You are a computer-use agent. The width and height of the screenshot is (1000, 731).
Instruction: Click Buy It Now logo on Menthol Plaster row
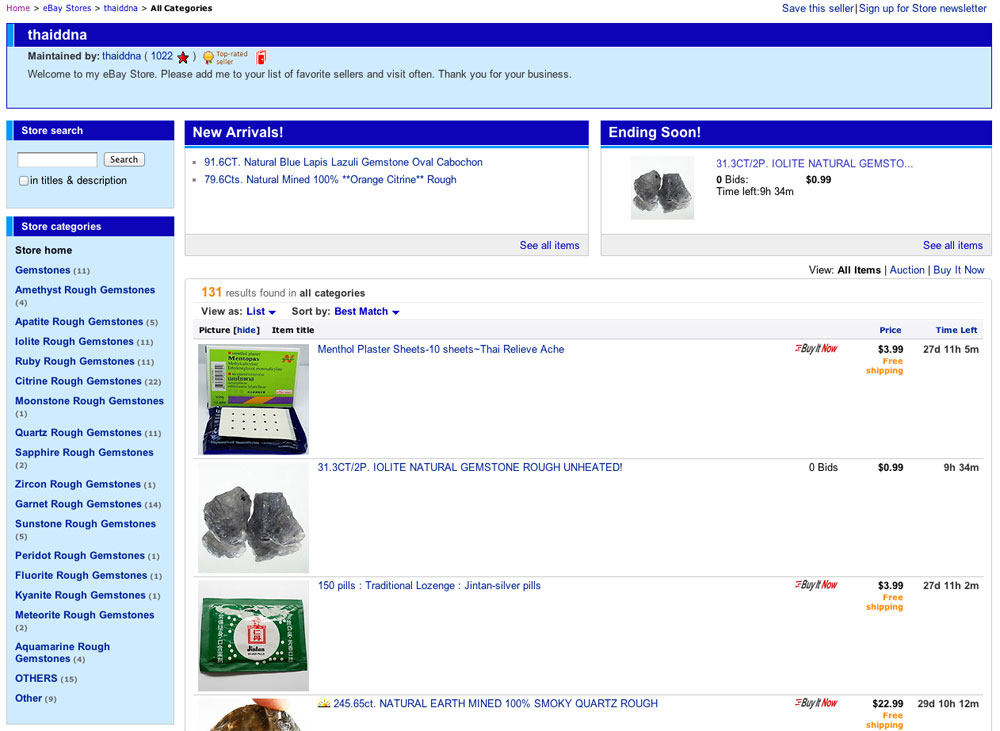pos(816,349)
